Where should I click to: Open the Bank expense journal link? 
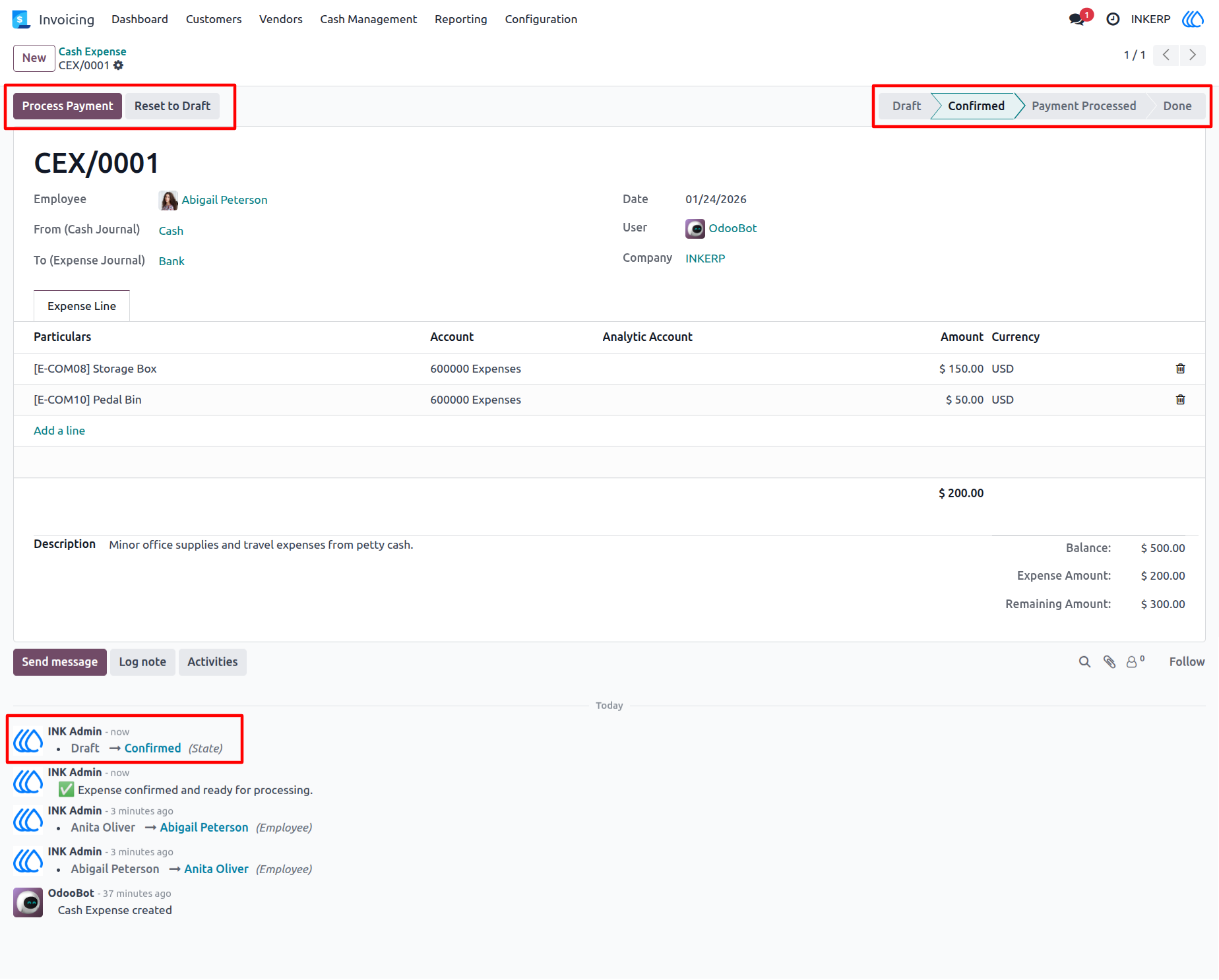coord(172,261)
